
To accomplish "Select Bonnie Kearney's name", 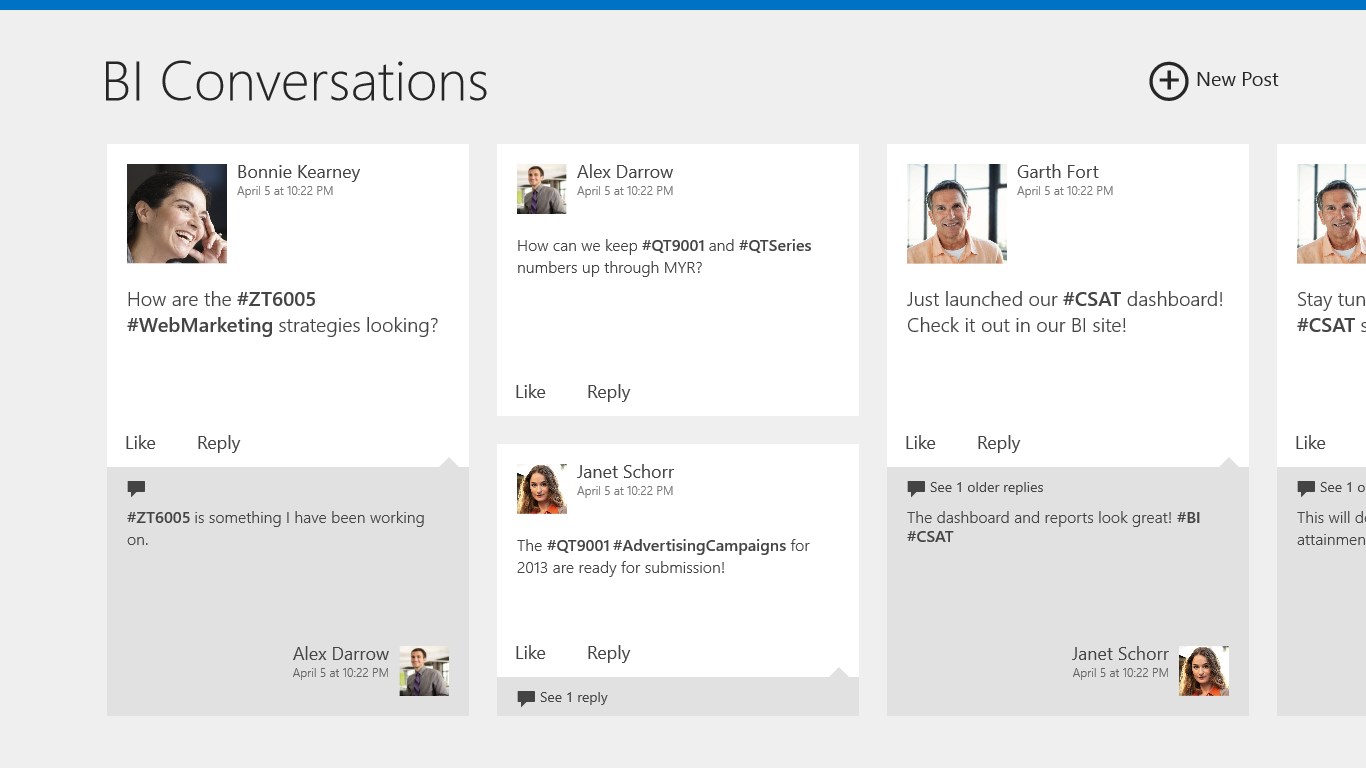I will (x=298, y=172).
